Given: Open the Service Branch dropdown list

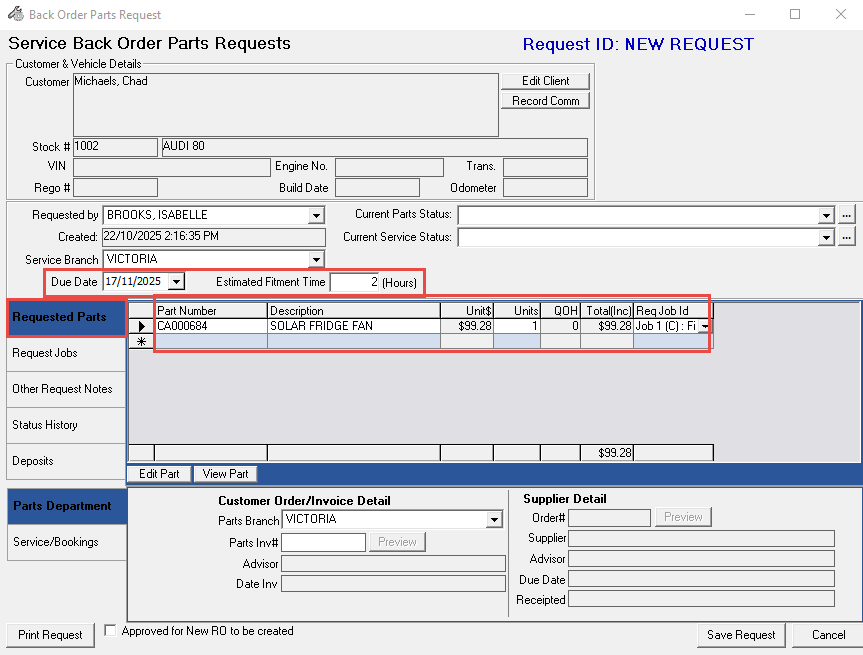Looking at the screenshot, I should (316, 260).
